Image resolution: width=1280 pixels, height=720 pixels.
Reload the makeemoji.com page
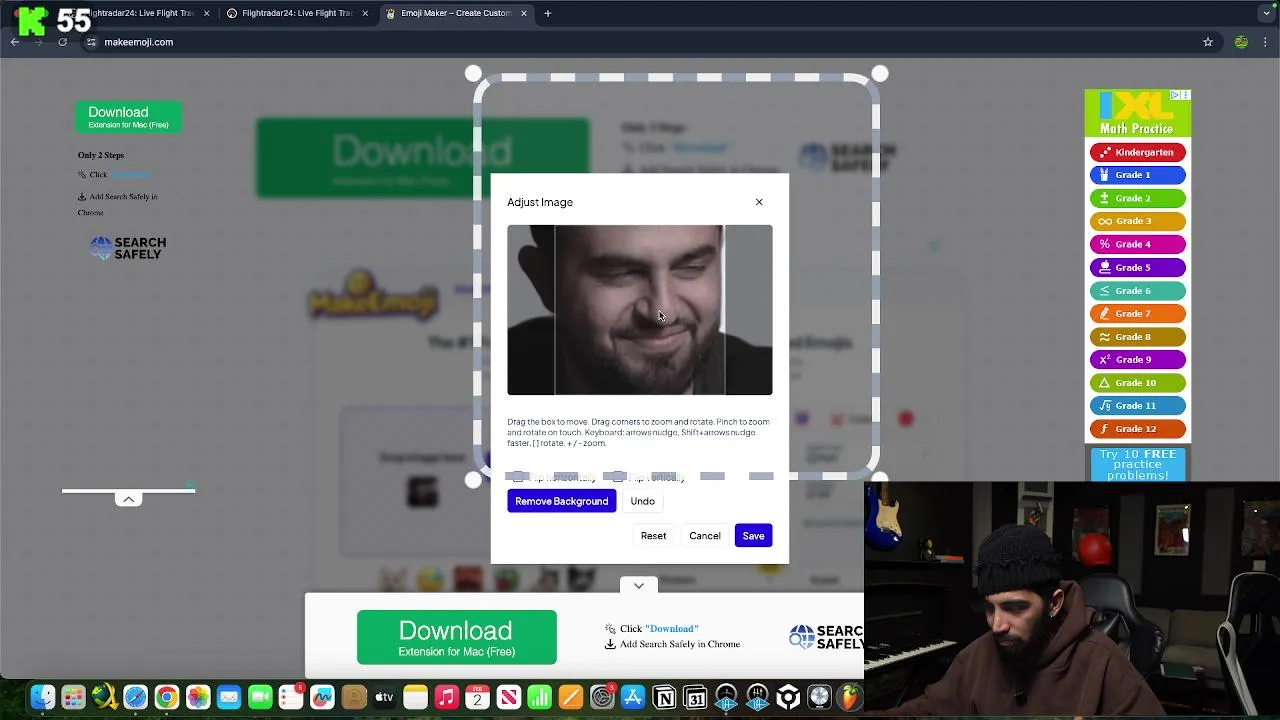tap(62, 42)
